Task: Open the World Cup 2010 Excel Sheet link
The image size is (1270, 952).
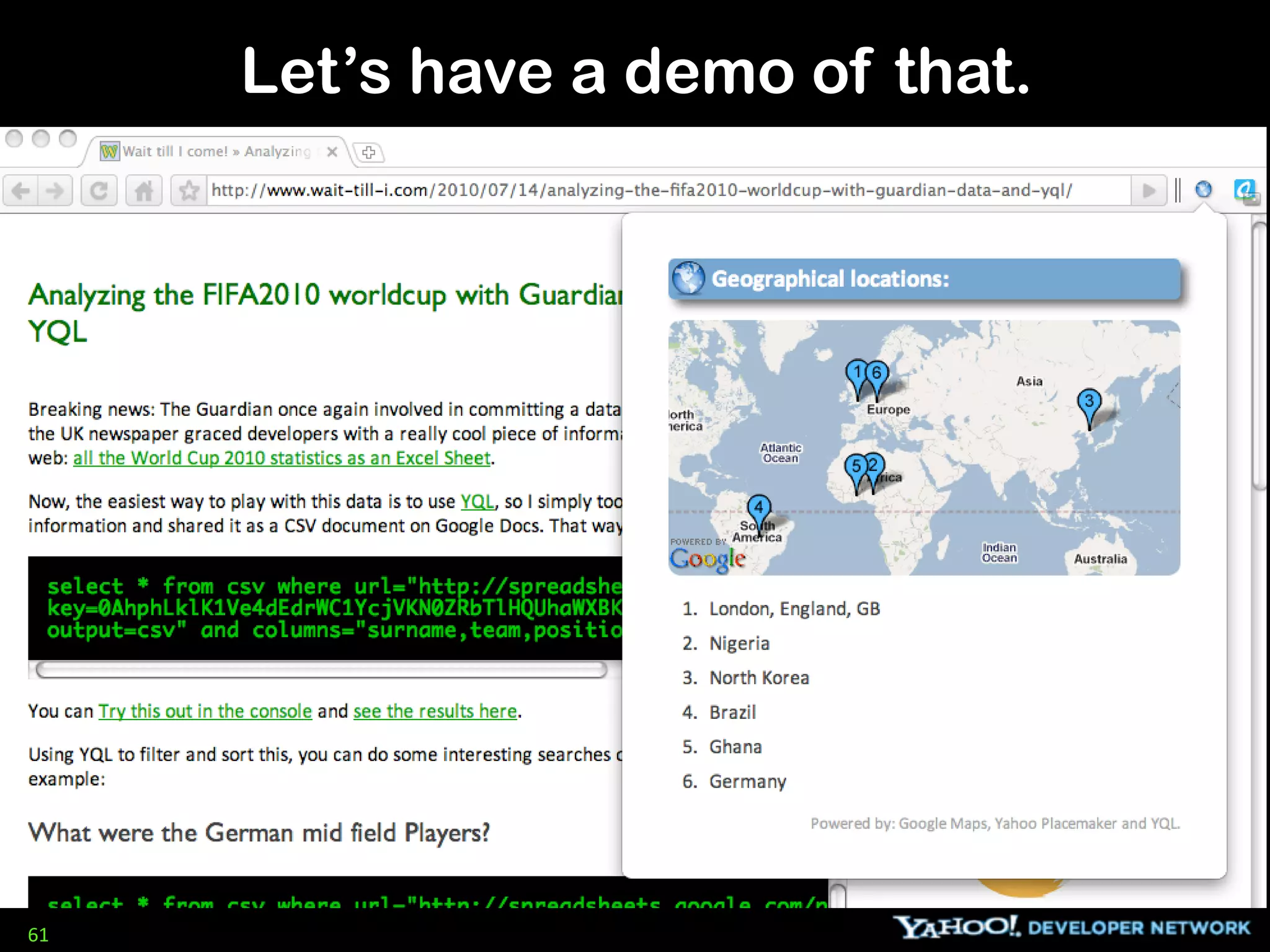Action: 282,458
